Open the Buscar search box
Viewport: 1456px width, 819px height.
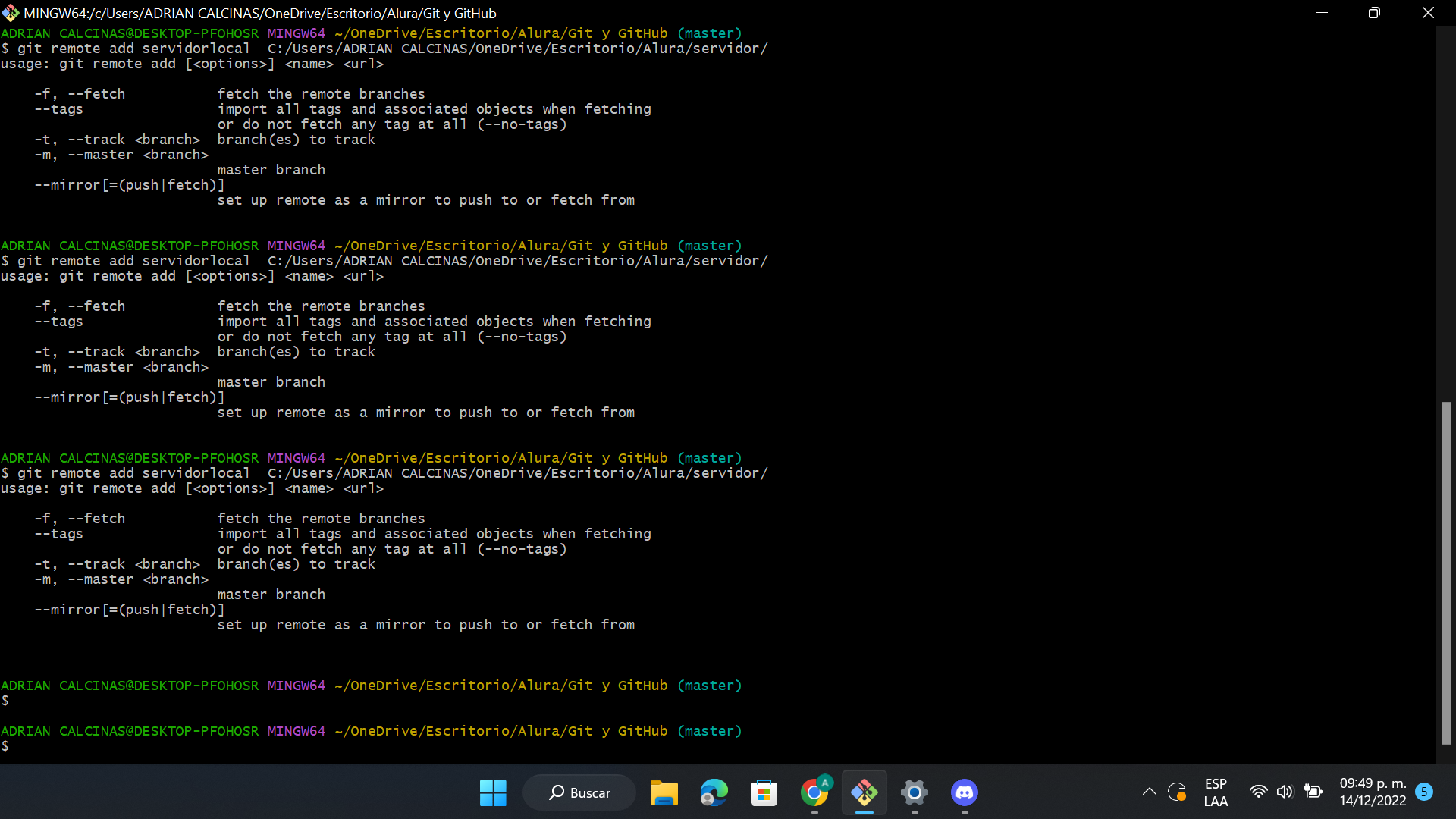(x=579, y=792)
